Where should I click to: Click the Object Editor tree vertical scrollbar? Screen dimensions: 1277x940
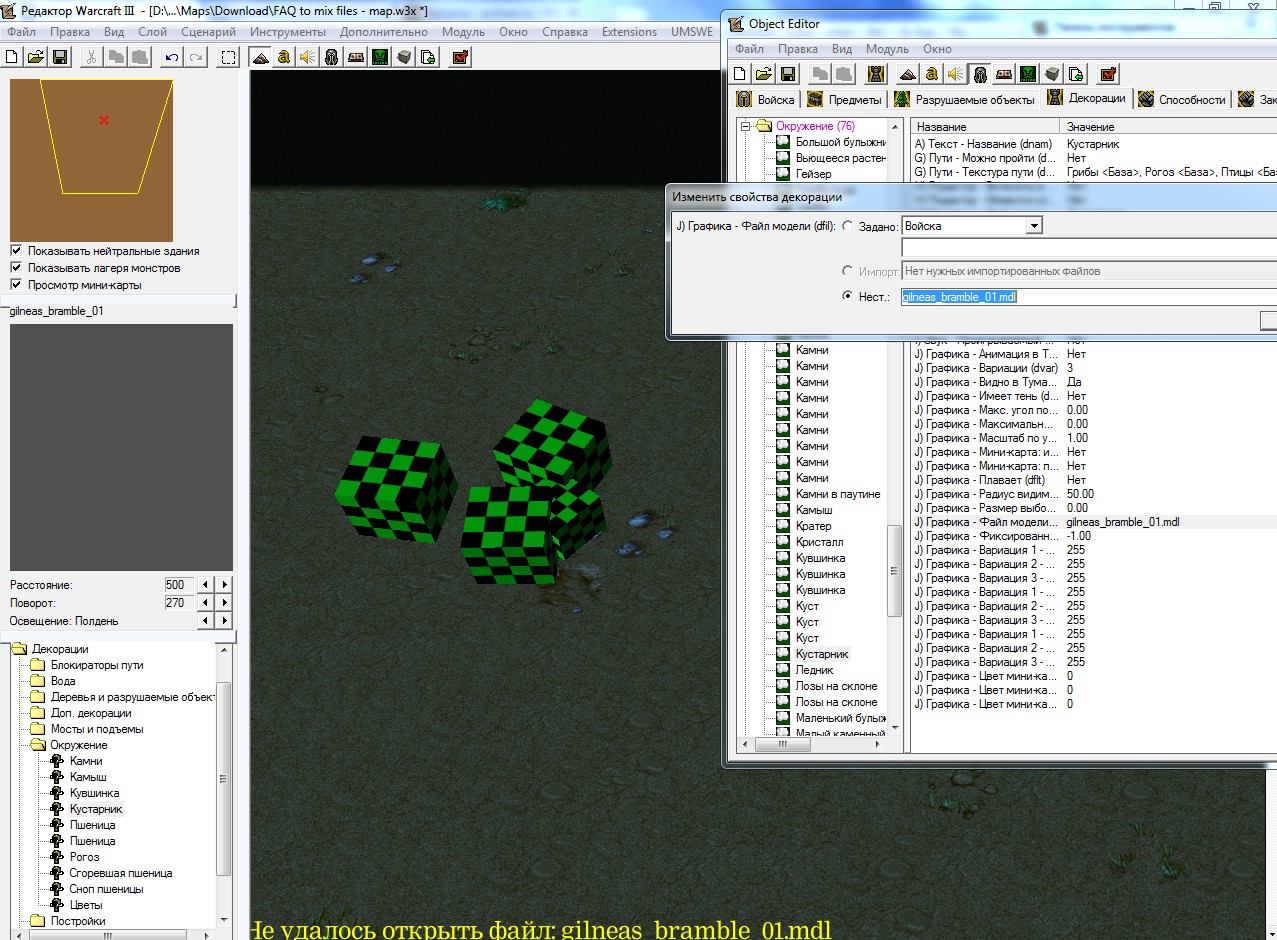click(895, 569)
